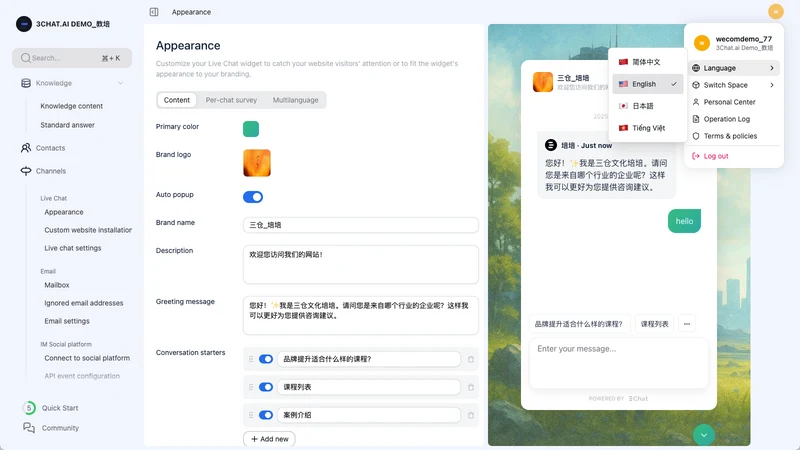Toggle the switch for 案例介绍 starter
The width and height of the screenshot is (800, 450).
(266, 415)
